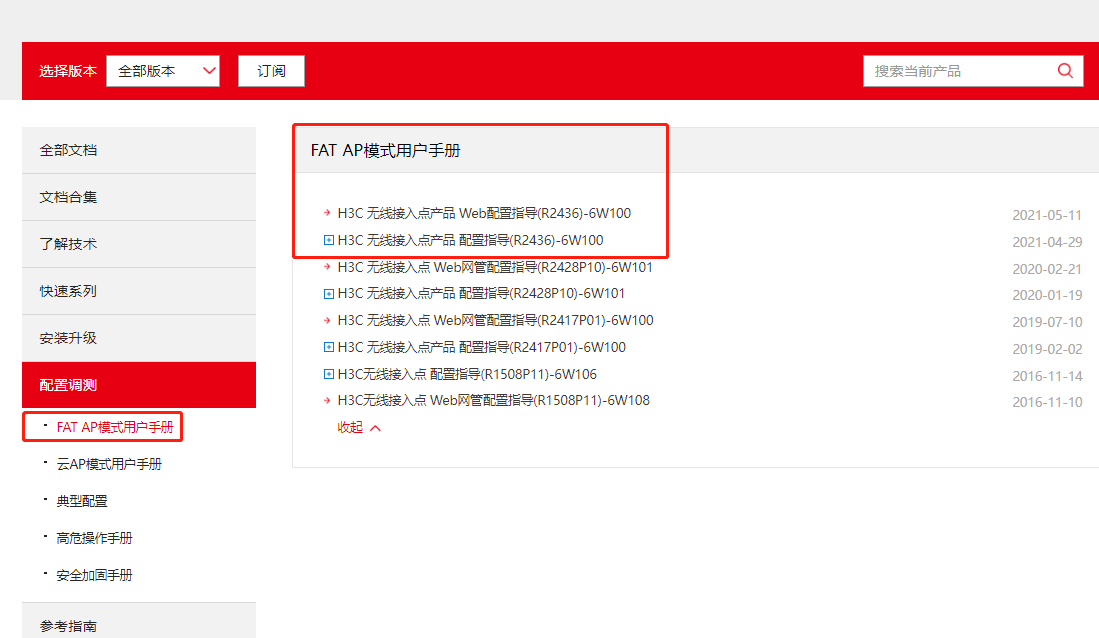Choose 高危操作手册 submenu item
This screenshot has height=638, width=1099.
point(95,538)
